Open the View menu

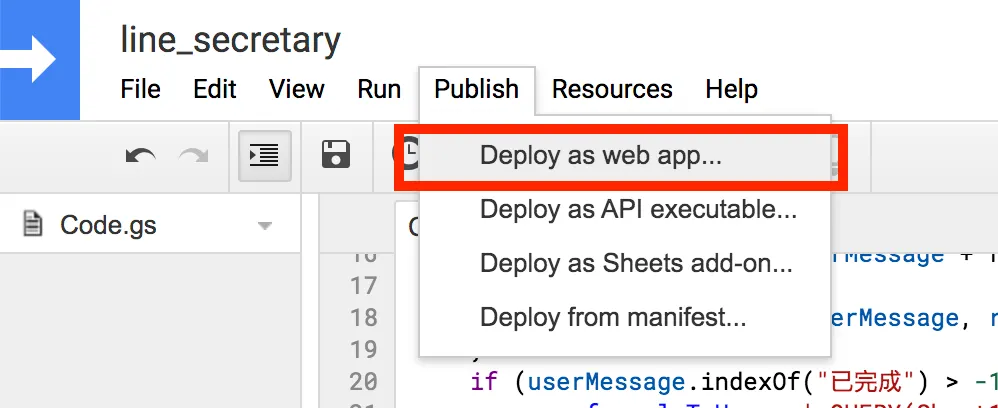297,89
